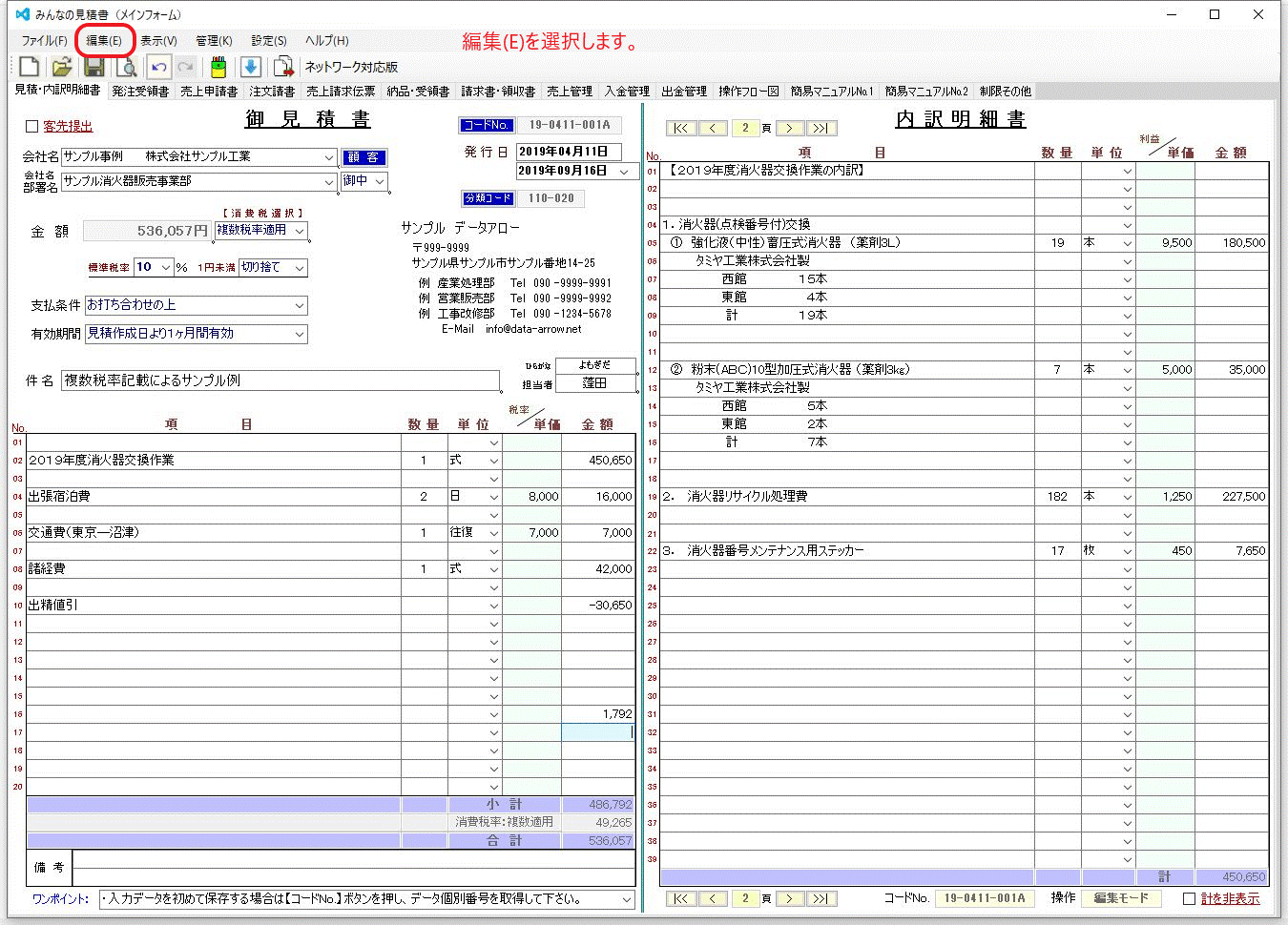Go to previous page using bottom < button
Viewport: 1288px width, 925px height.
[713, 898]
